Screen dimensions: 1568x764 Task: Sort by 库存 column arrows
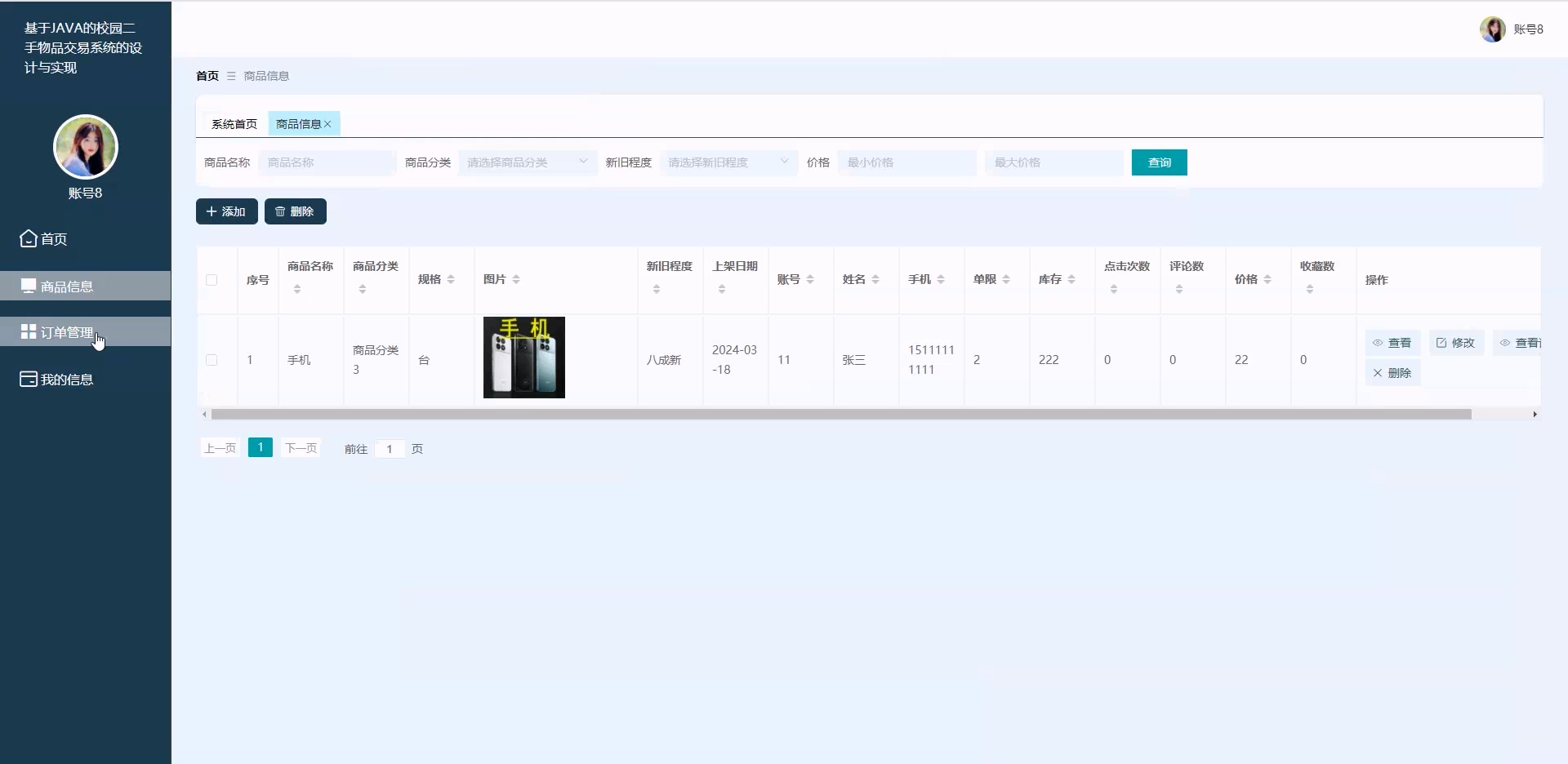(x=1071, y=279)
